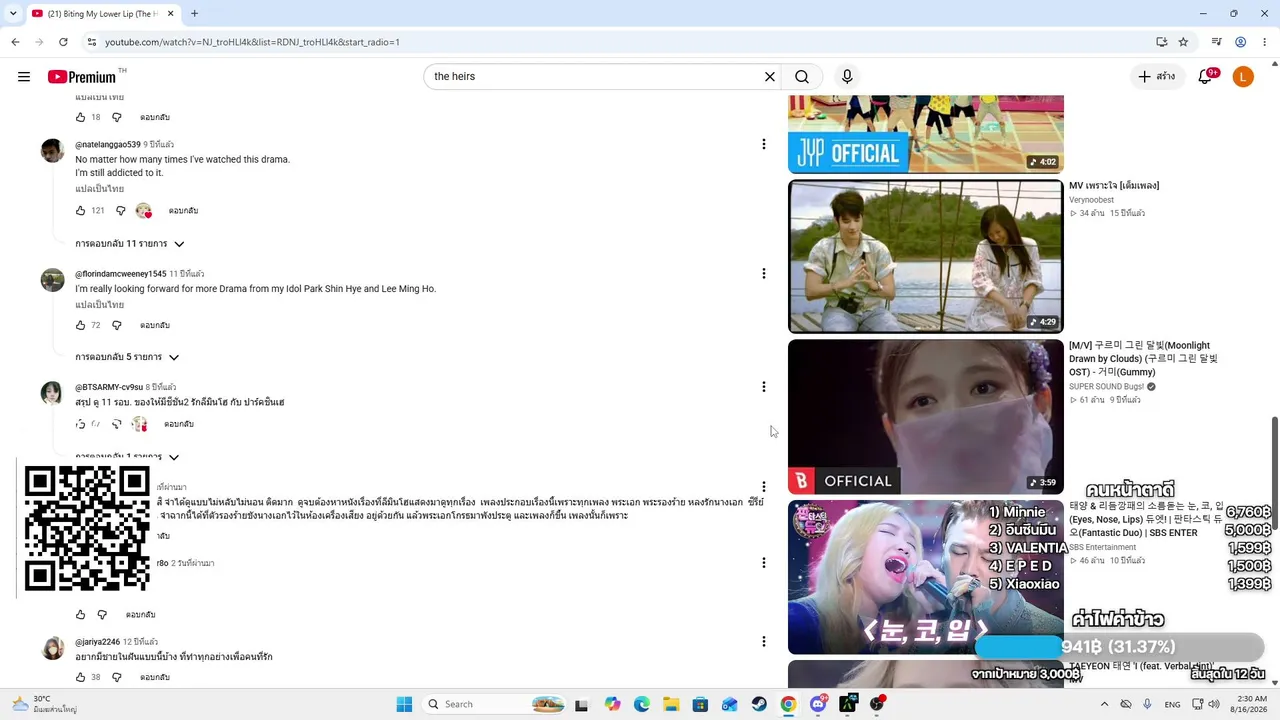Reply to natelanggao539's comment
Screen dimensions: 1280x720
(x=183, y=211)
